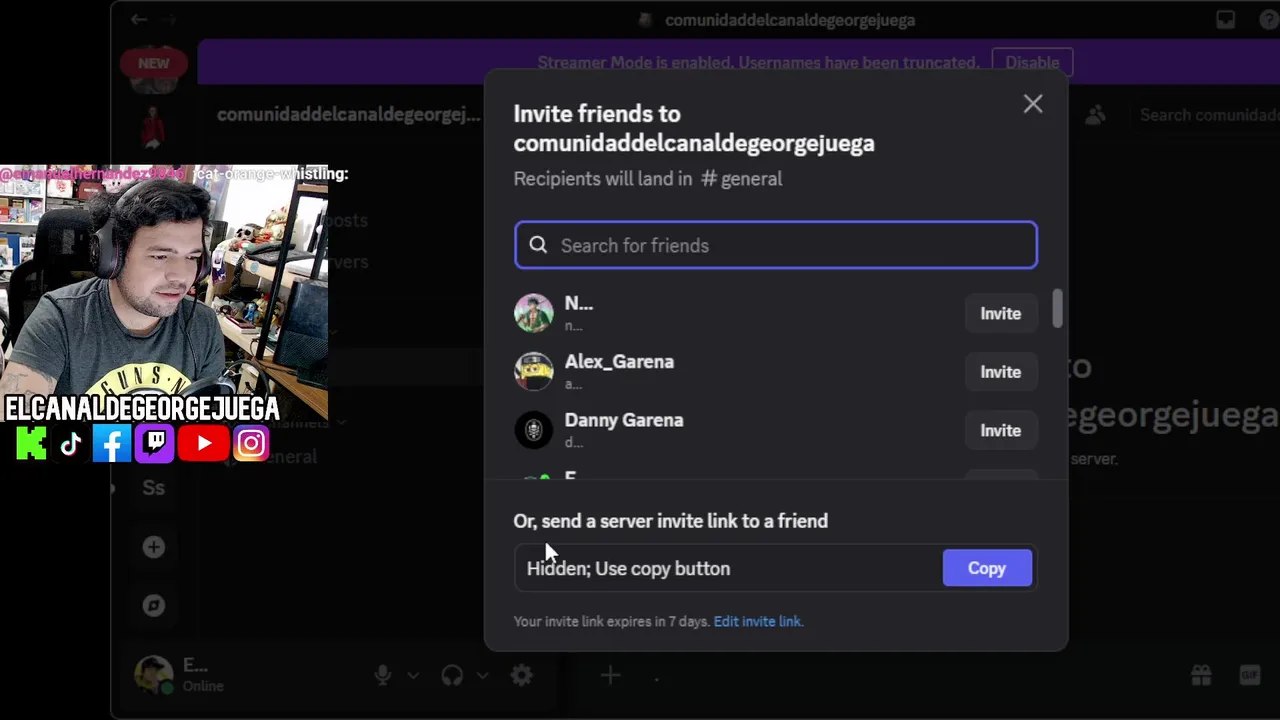Select the Ss server icon
Viewport: 1280px width, 720px height.
[153, 488]
